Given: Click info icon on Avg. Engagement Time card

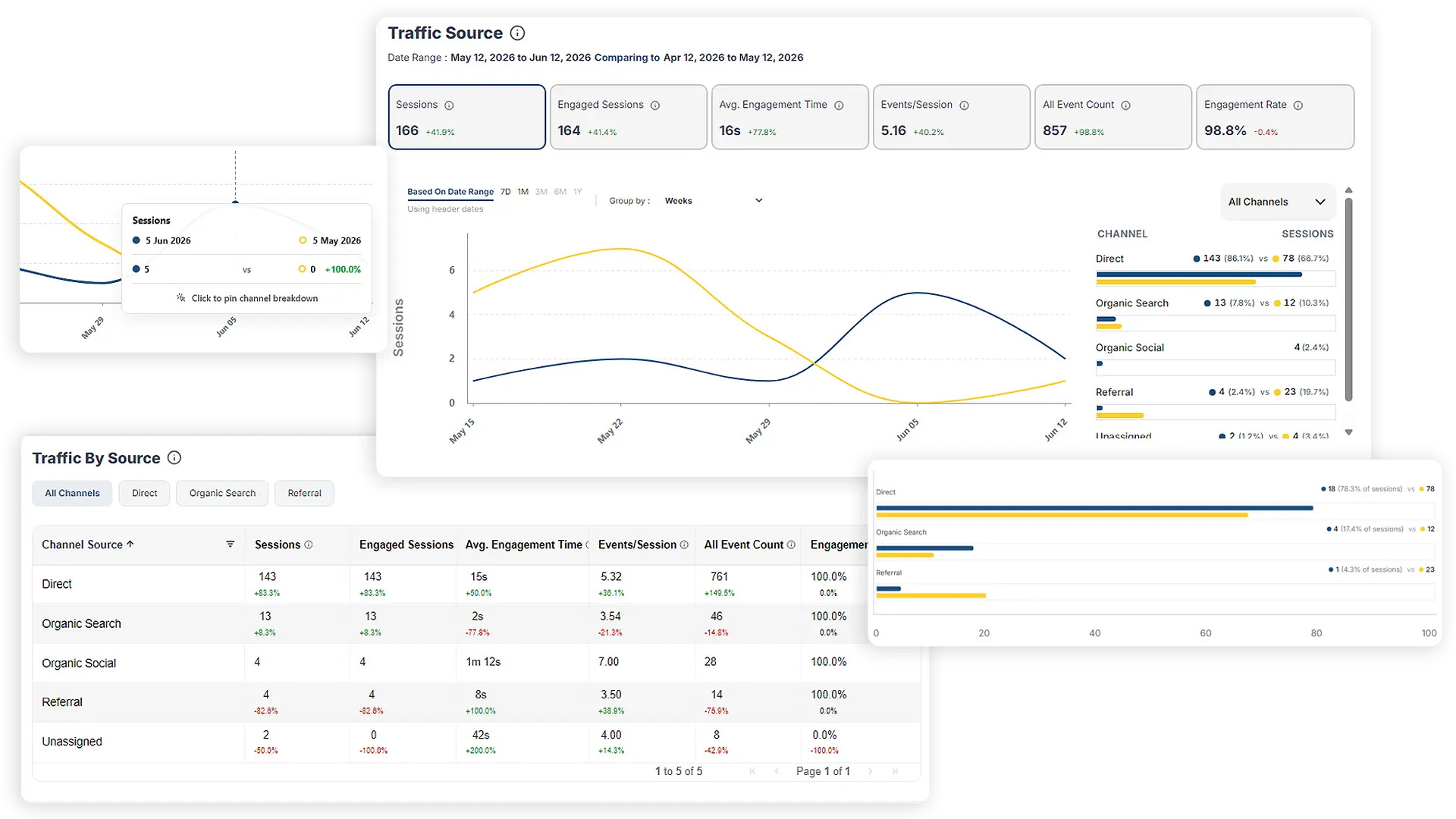Looking at the screenshot, I should pyautogui.click(x=839, y=105).
